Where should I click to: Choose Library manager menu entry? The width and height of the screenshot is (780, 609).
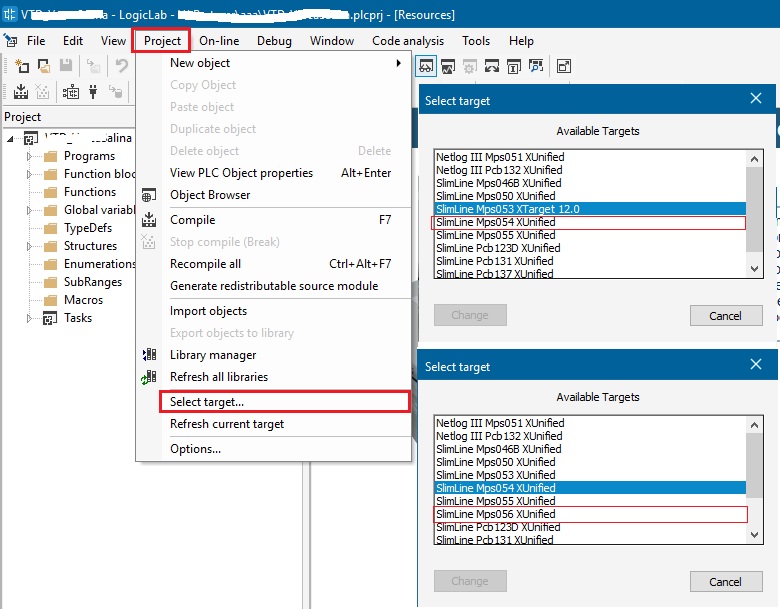tap(274, 355)
